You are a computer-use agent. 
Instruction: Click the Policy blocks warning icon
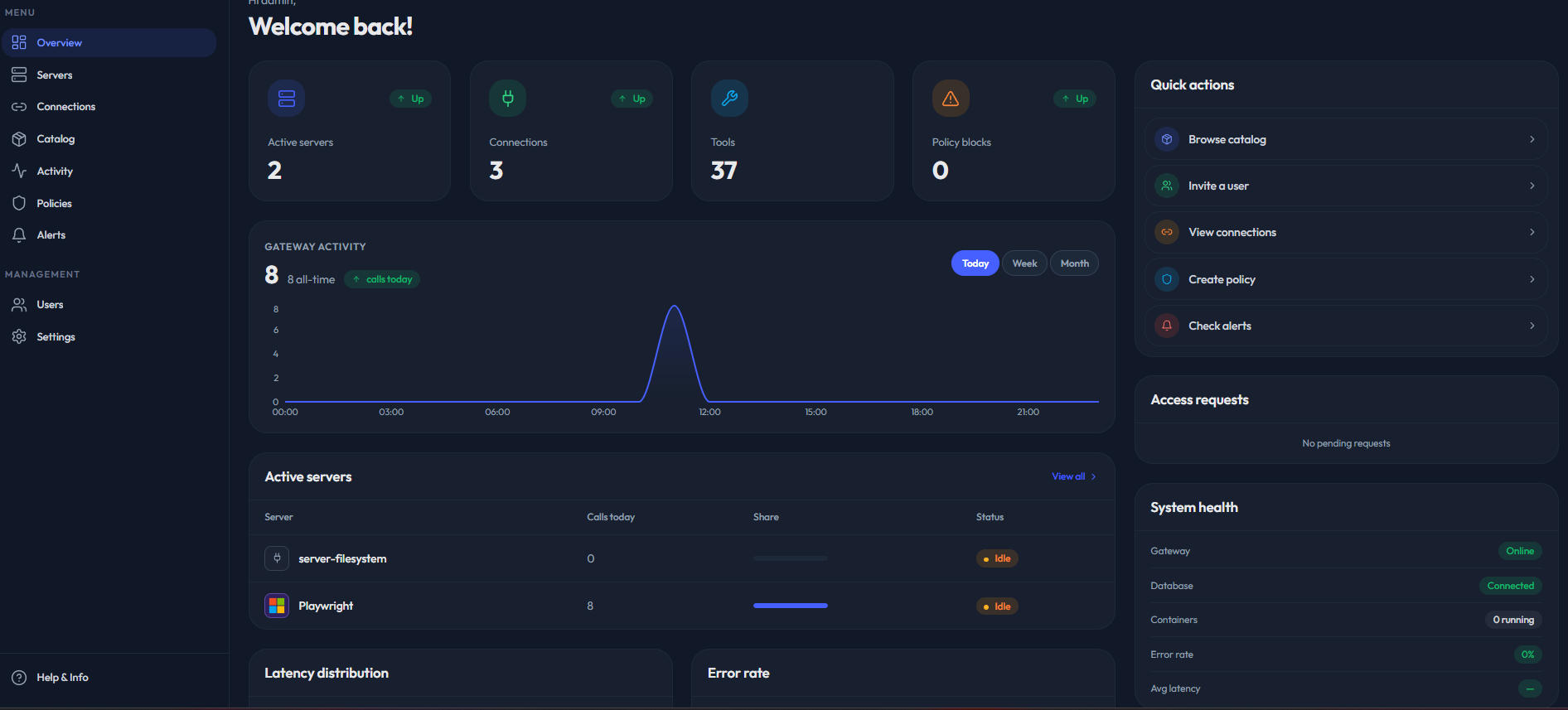[x=951, y=99]
